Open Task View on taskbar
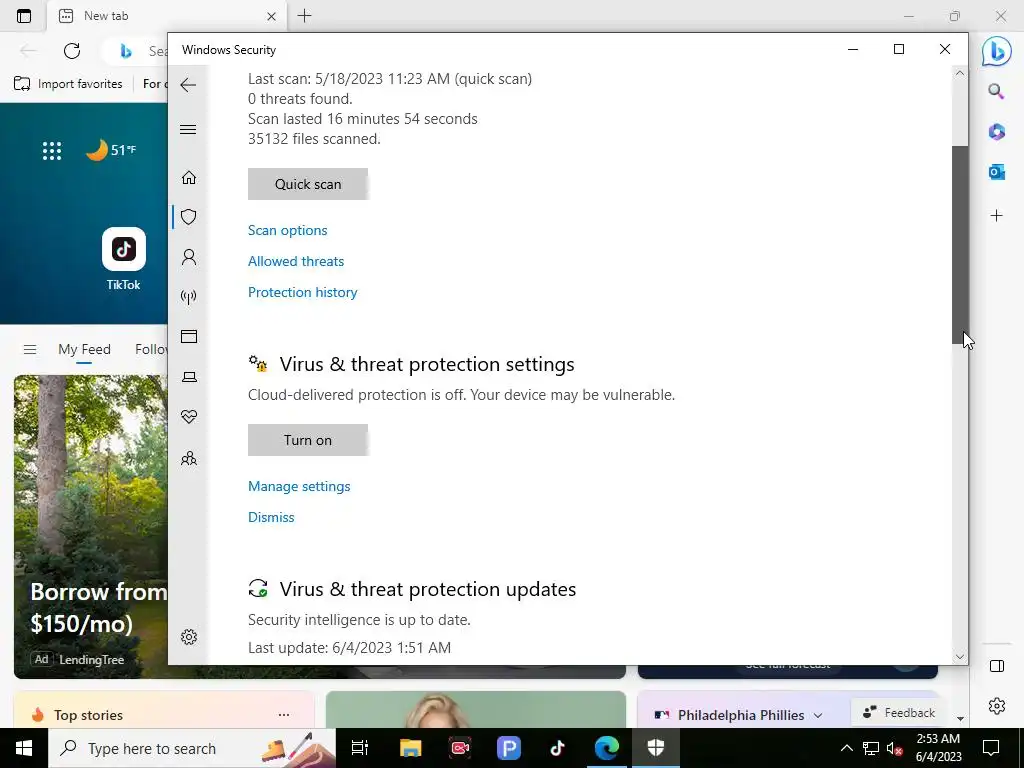Viewport: 1024px width, 768px height. click(360, 748)
